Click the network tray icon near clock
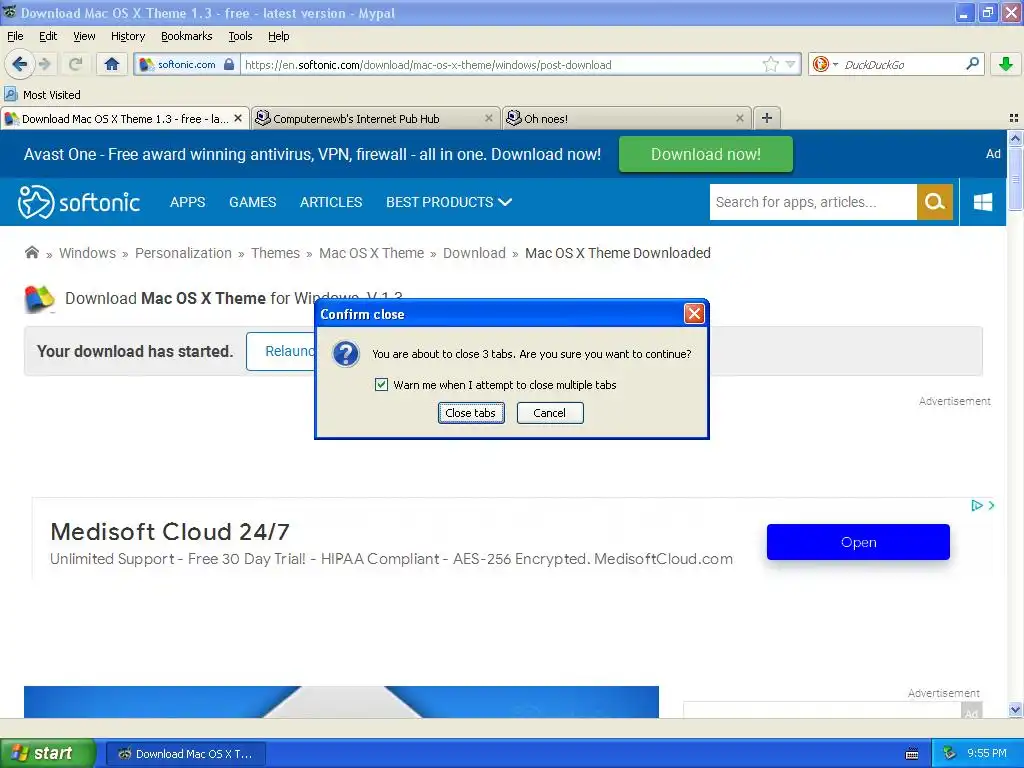 [950, 753]
